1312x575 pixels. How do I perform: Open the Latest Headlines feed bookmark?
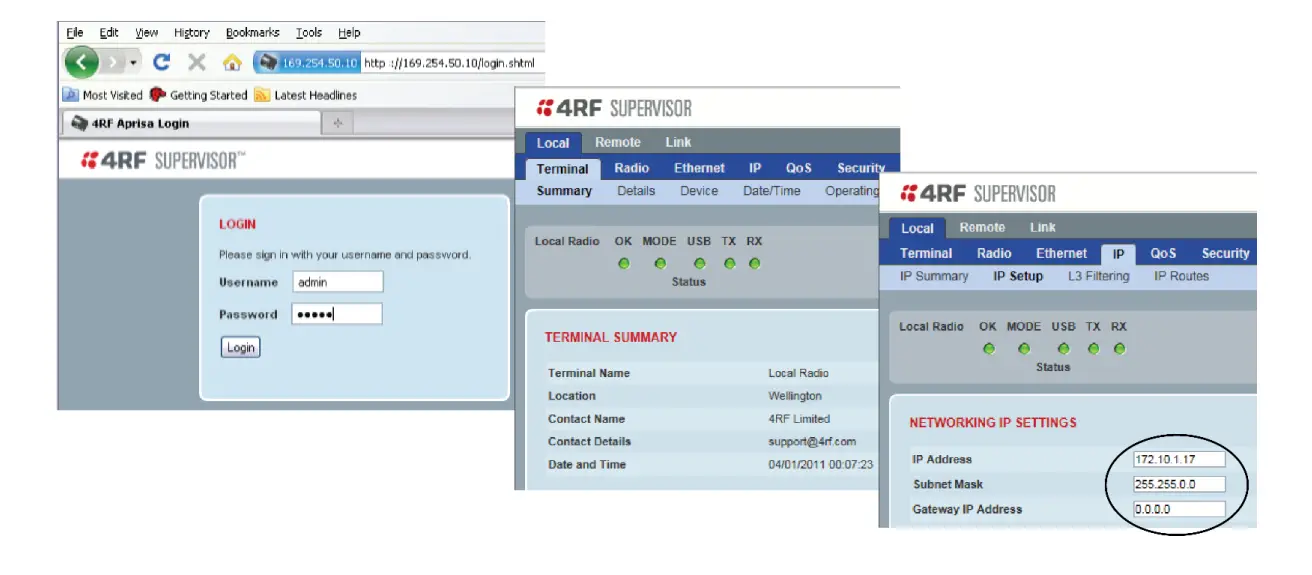(x=305, y=95)
